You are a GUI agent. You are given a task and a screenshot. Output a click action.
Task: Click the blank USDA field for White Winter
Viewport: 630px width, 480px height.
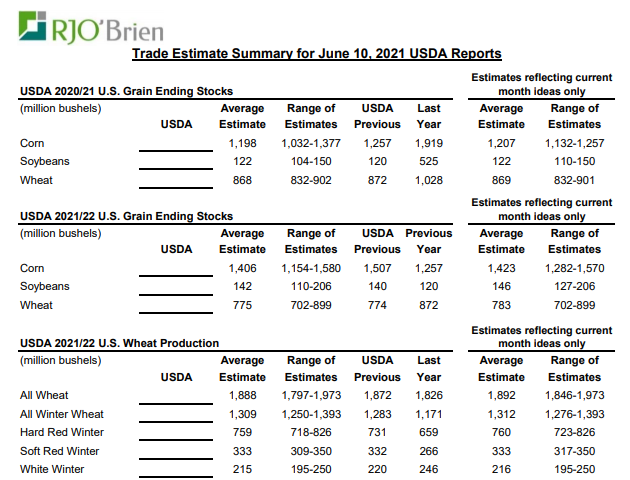coord(176,468)
